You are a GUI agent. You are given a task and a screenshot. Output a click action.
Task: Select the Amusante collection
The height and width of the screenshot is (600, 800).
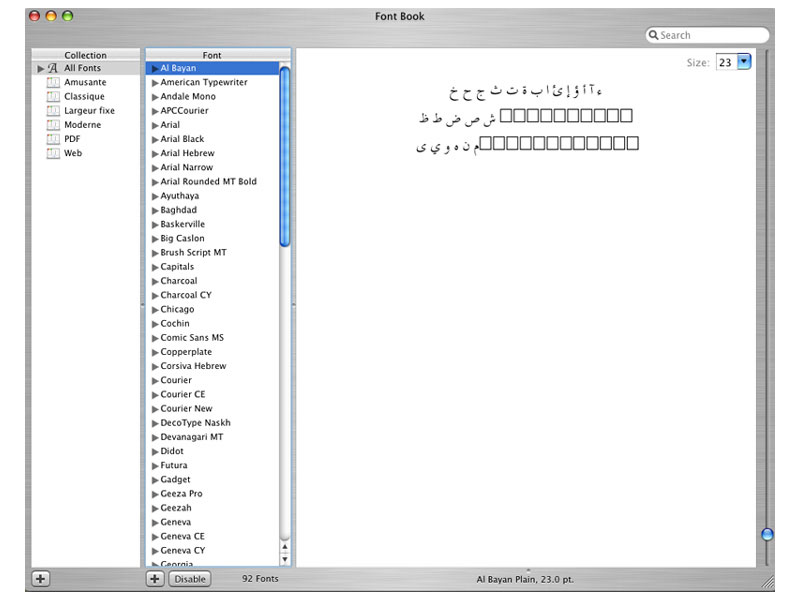85,82
